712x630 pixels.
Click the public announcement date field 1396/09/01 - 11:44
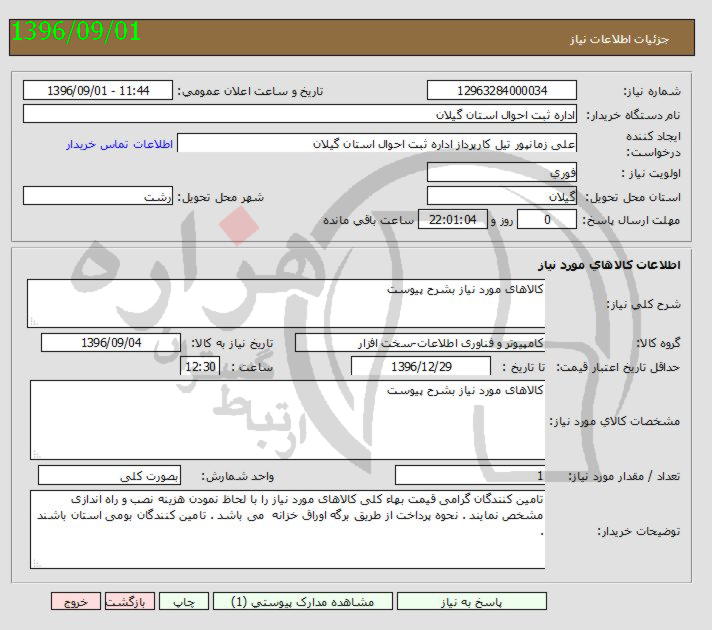pos(98,90)
